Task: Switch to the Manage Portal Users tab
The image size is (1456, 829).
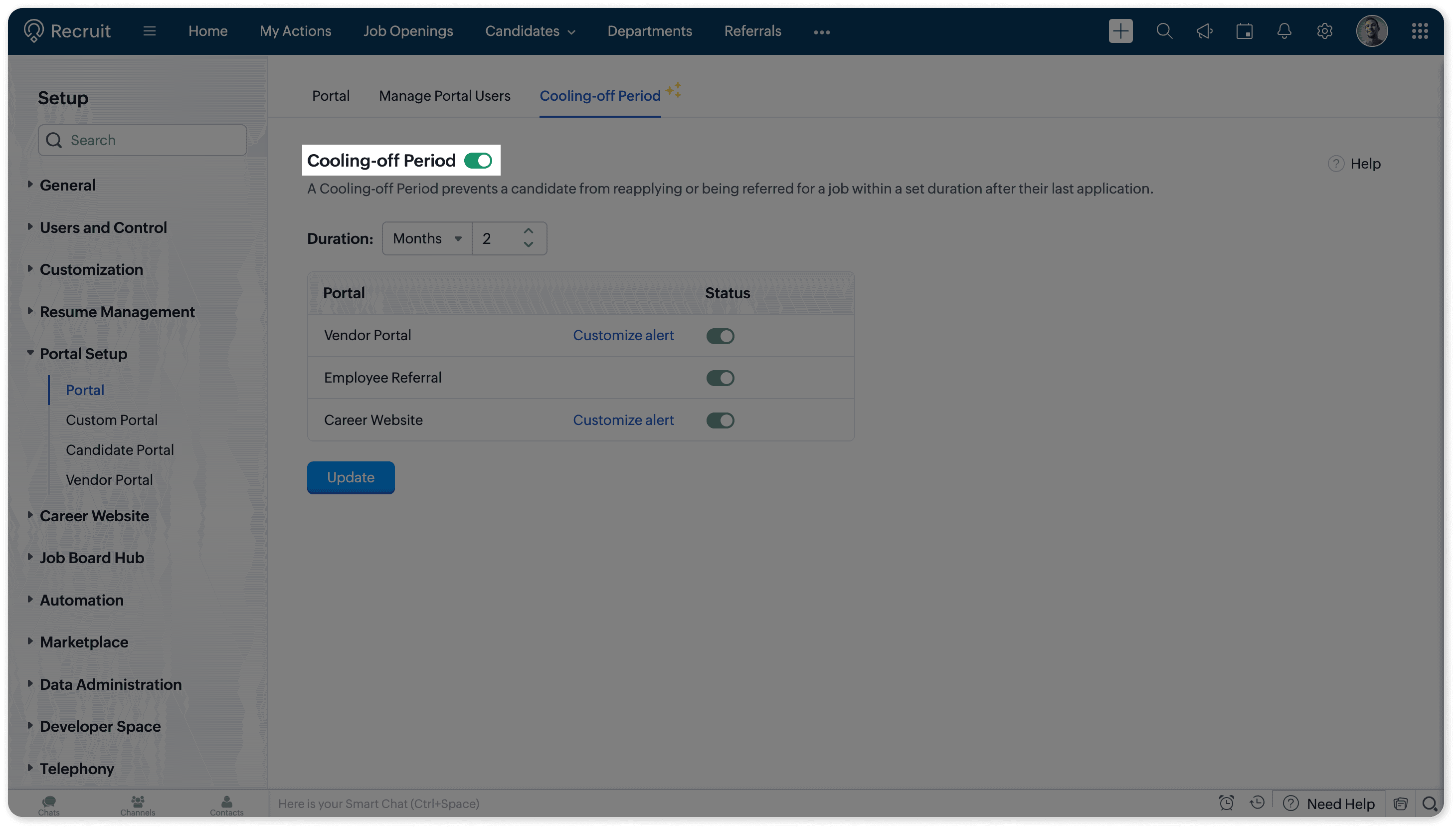Action: coord(445,96)
